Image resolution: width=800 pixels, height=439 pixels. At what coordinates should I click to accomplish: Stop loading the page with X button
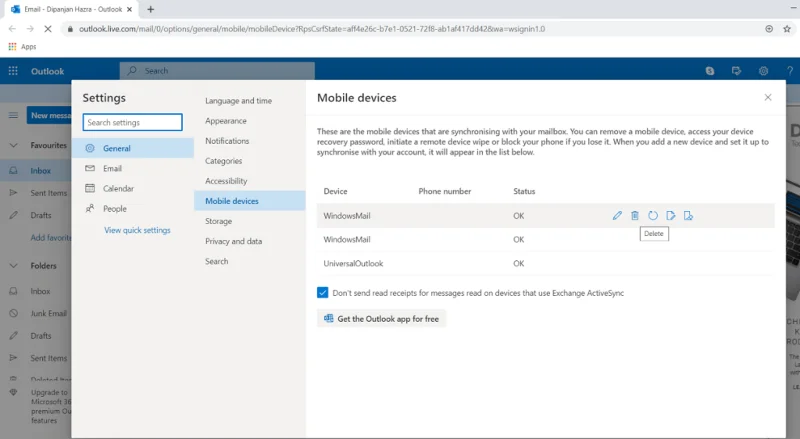pyautogui.click(x=47, y=29)
